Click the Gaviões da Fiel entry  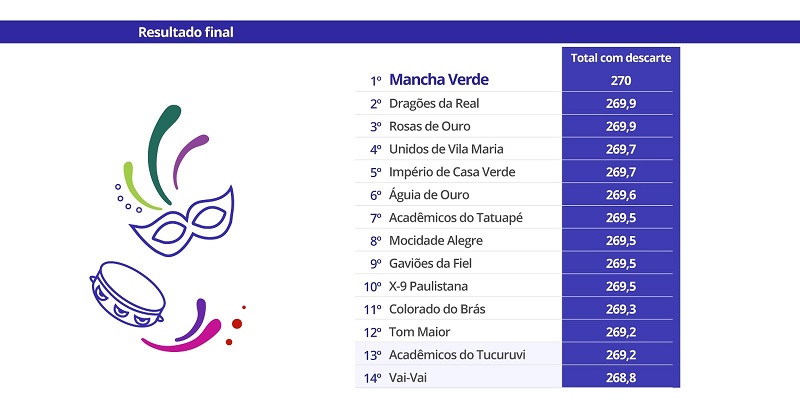click(430, 264)
